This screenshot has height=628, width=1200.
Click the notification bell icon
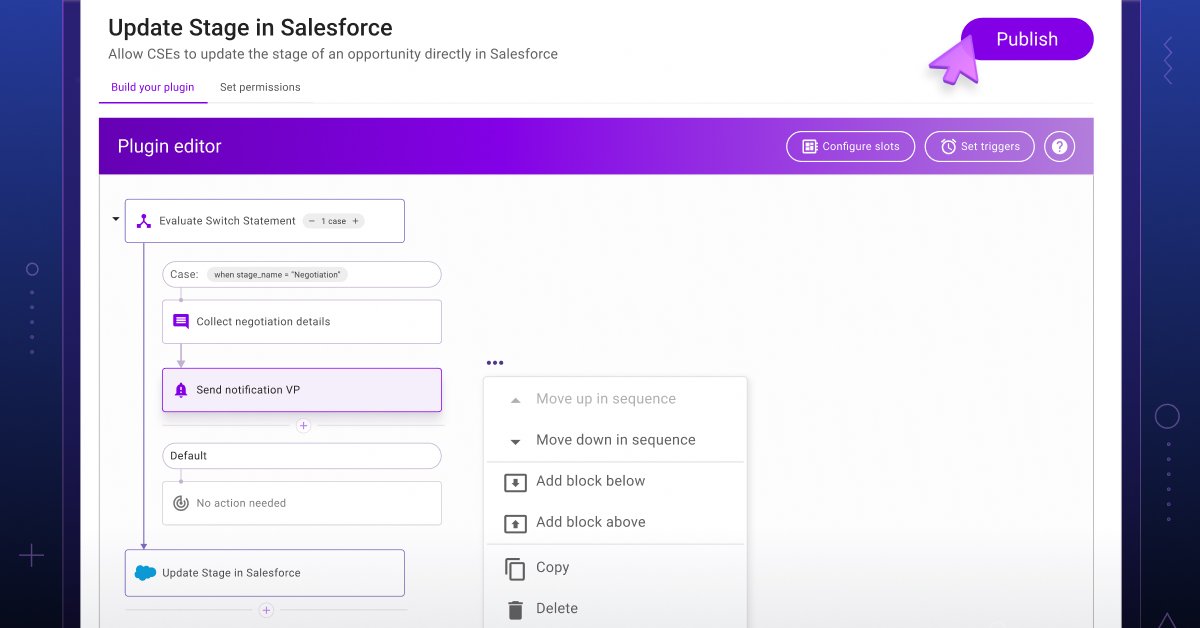click(181, 390)
